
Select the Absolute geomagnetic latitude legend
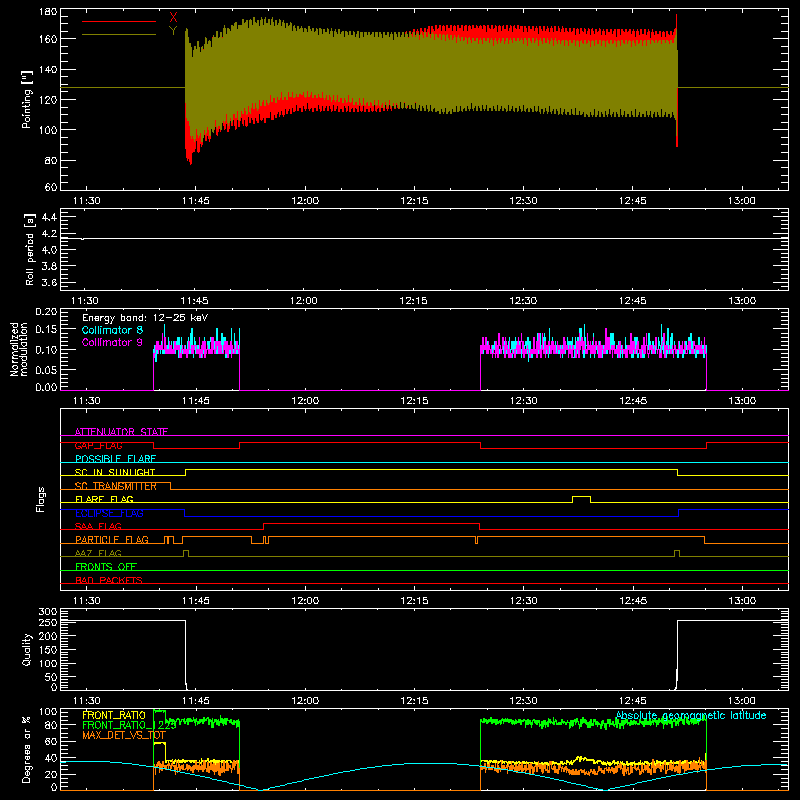coord(691,715)
